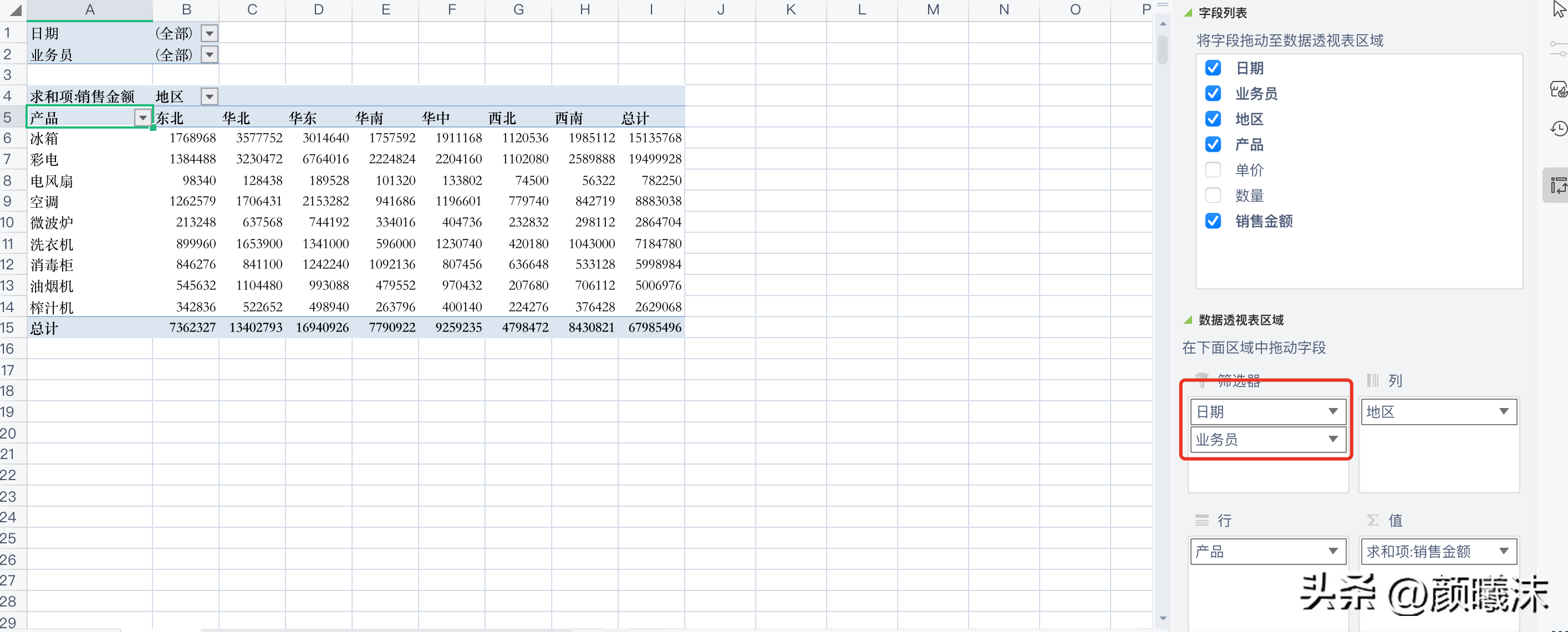Open the properties sliders icon in right sidebar

coord(1559,49)
